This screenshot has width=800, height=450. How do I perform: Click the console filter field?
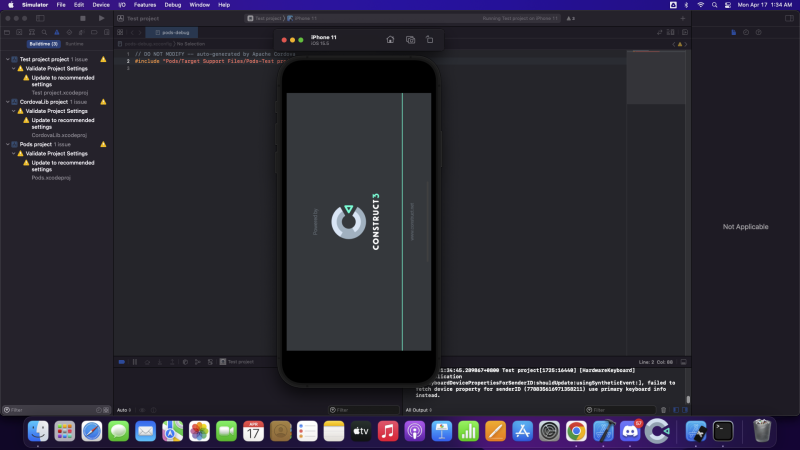620,410
